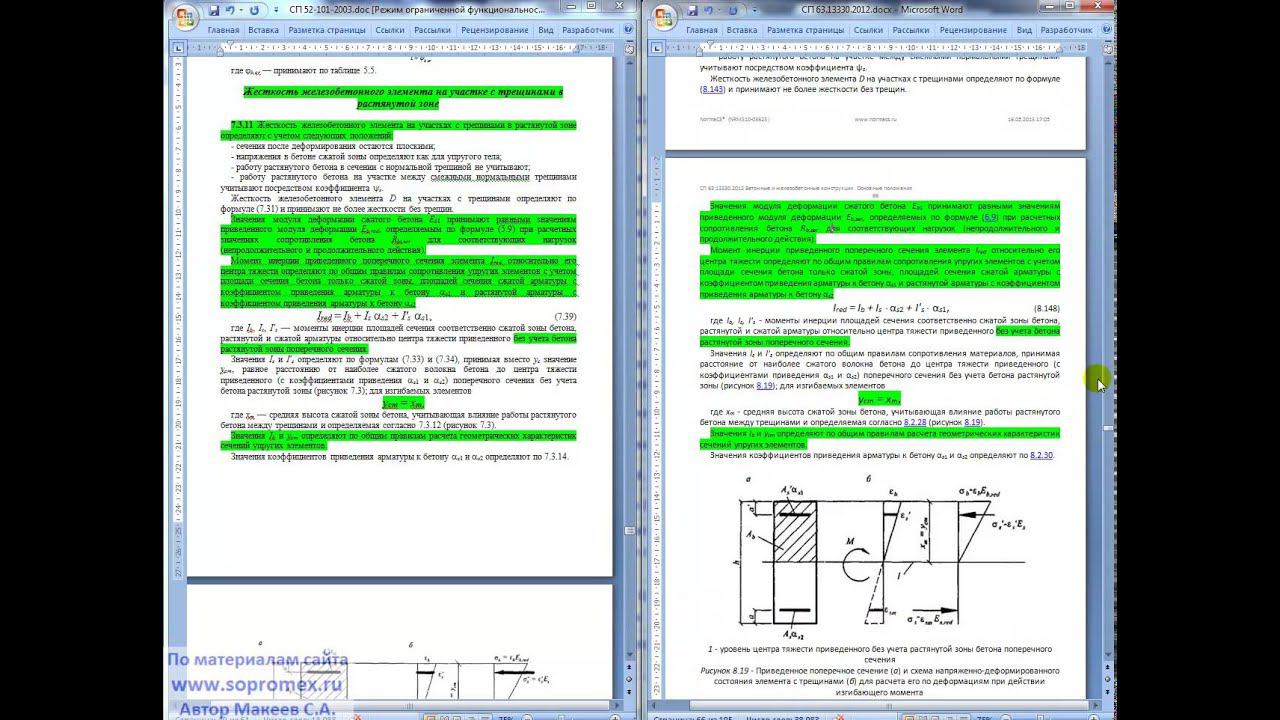
Task: Save the СП 52-101-2003.doc document
Action: pyautogui.click(x=213, y=11)
